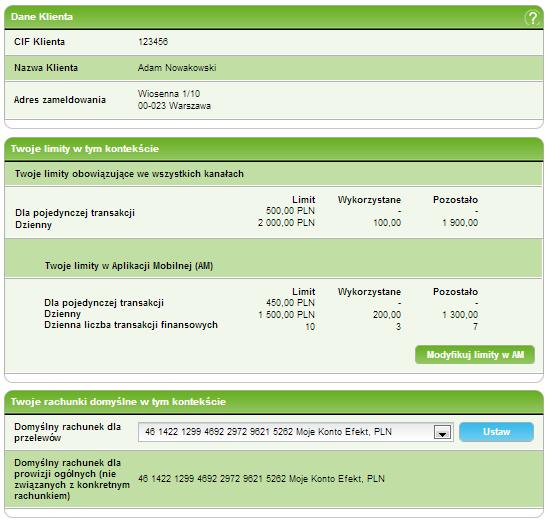This screenshot has width=548, height=521.
Task: Click address line Wiosenna 1/10
Action: pyautogui.click(x=169, y=94)
